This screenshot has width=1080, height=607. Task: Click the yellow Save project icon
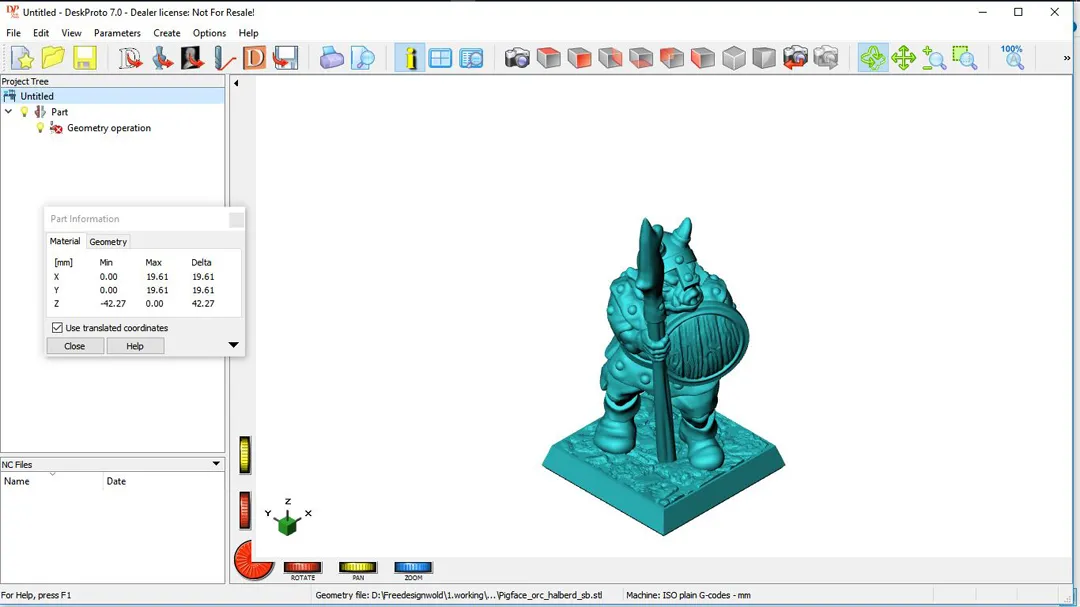tap(84, 58)
